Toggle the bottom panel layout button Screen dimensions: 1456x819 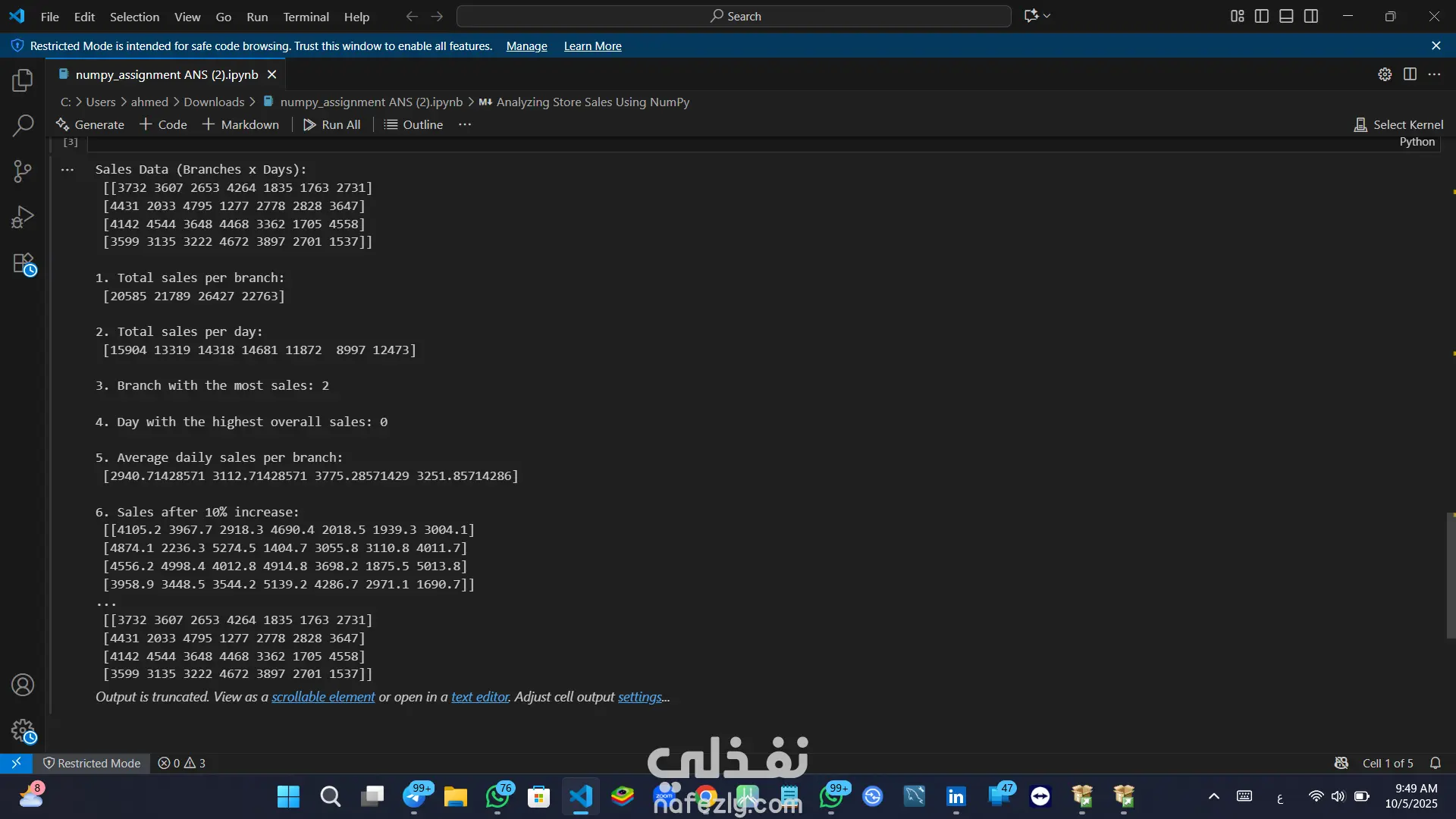[x=1286, y=16]
